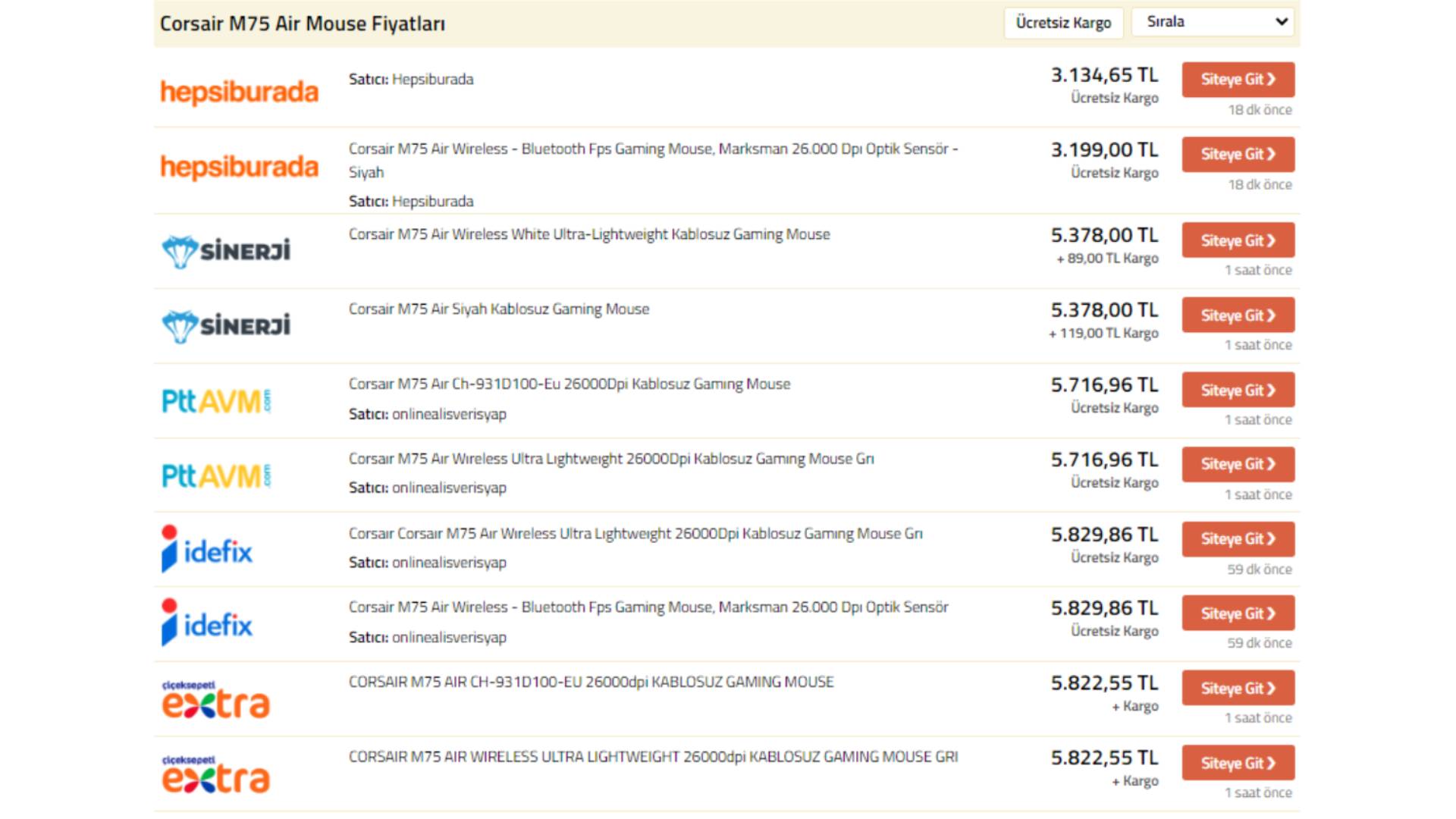Screen dimensions: 1456x819
Task: Click the Çiçeksepeti Extra logo for MOUSE GRI listing
Action: pyautogui.click(x=215, y=774)
